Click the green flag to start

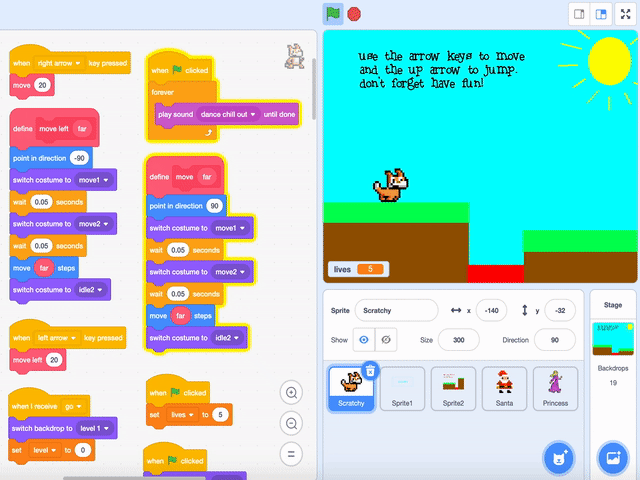coord(331,14)
